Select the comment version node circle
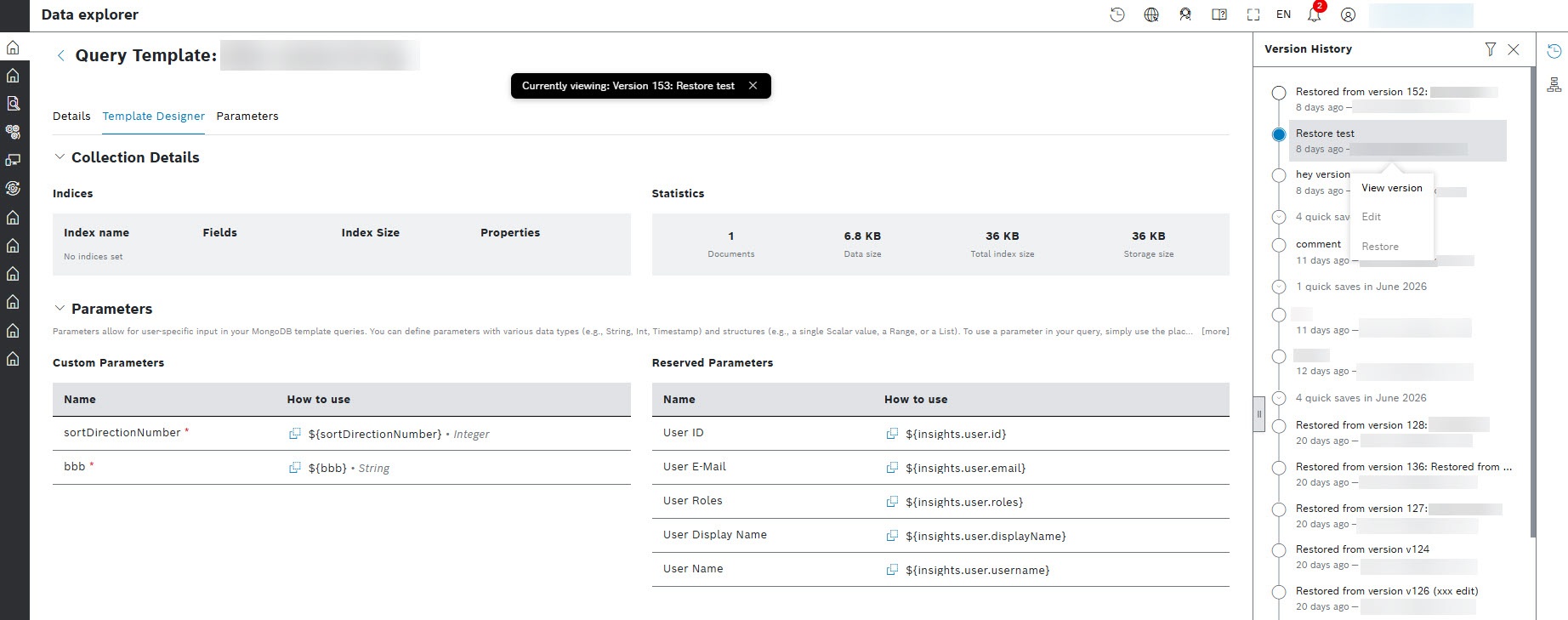 pos(1279,245)
